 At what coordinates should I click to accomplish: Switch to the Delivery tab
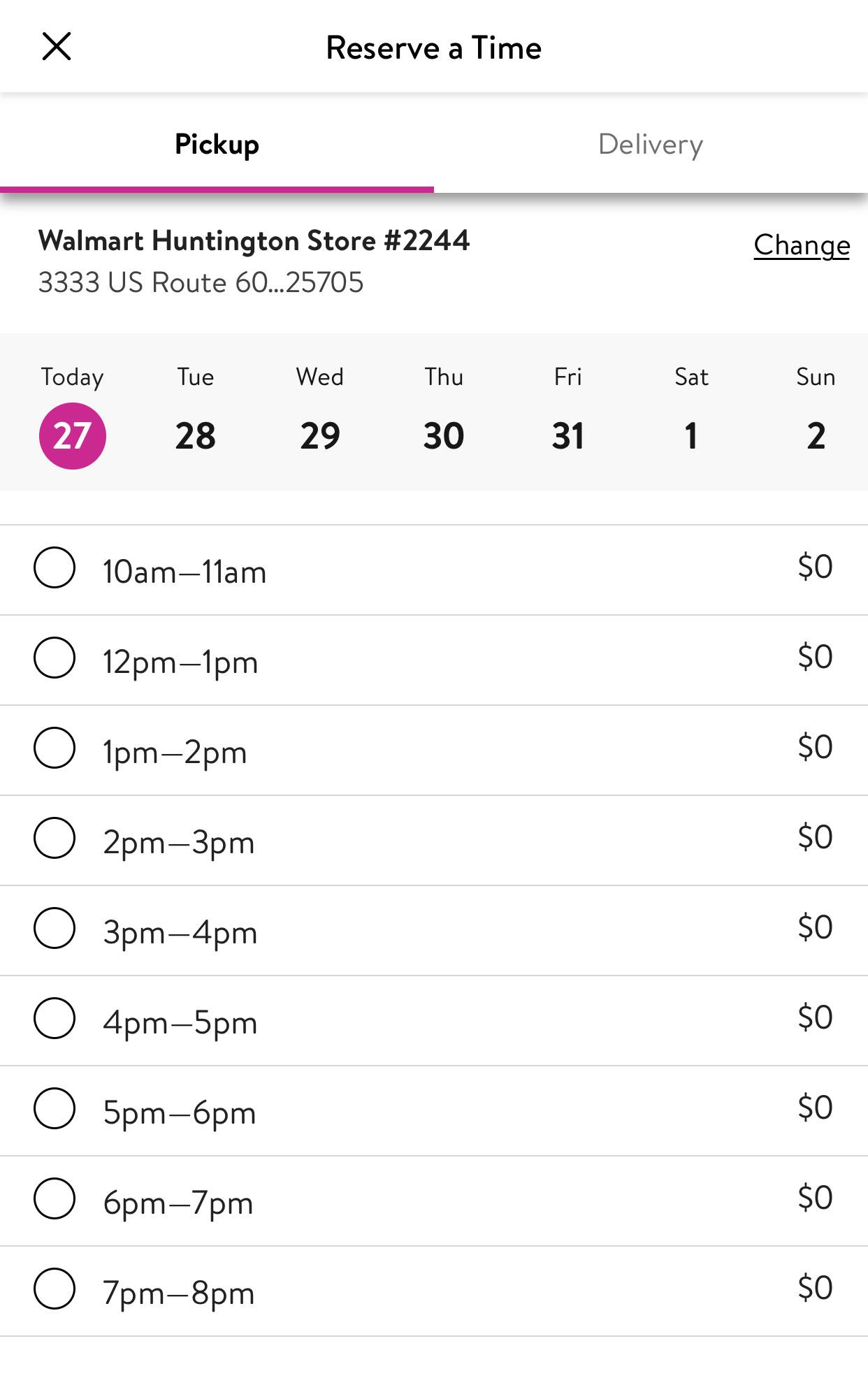click(650, 144)
